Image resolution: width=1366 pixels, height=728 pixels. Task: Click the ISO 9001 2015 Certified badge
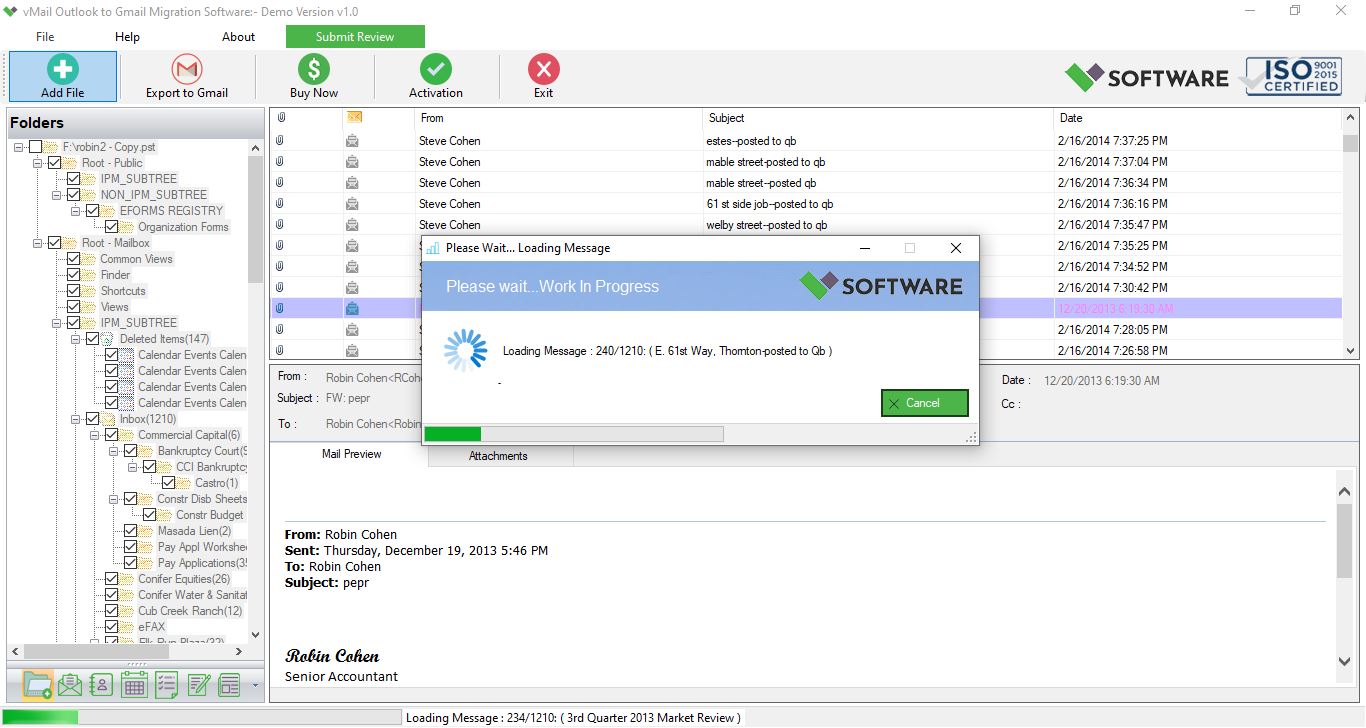[x=1293, y=76]
